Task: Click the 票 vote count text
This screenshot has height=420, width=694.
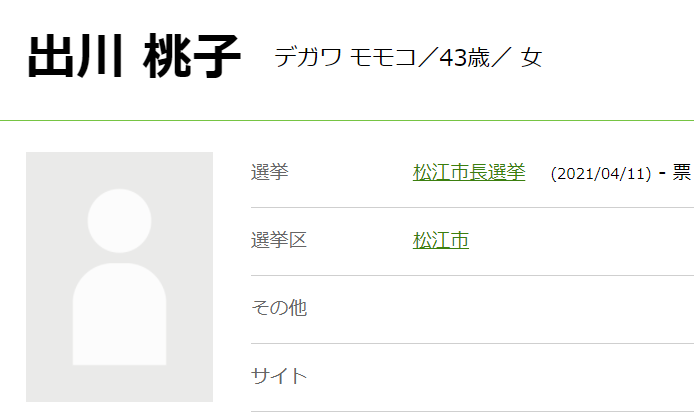Action: pos(681,172)
